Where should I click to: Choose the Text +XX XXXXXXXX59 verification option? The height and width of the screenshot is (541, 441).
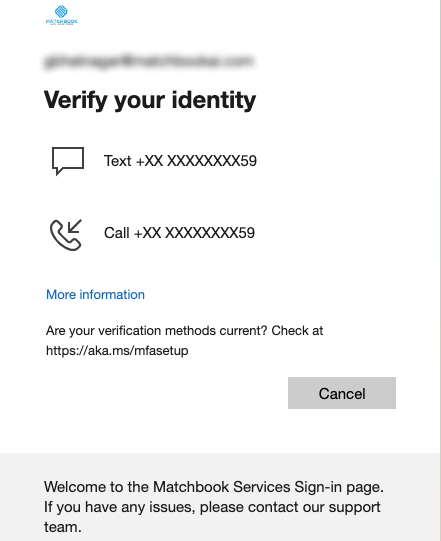point(154,161)
